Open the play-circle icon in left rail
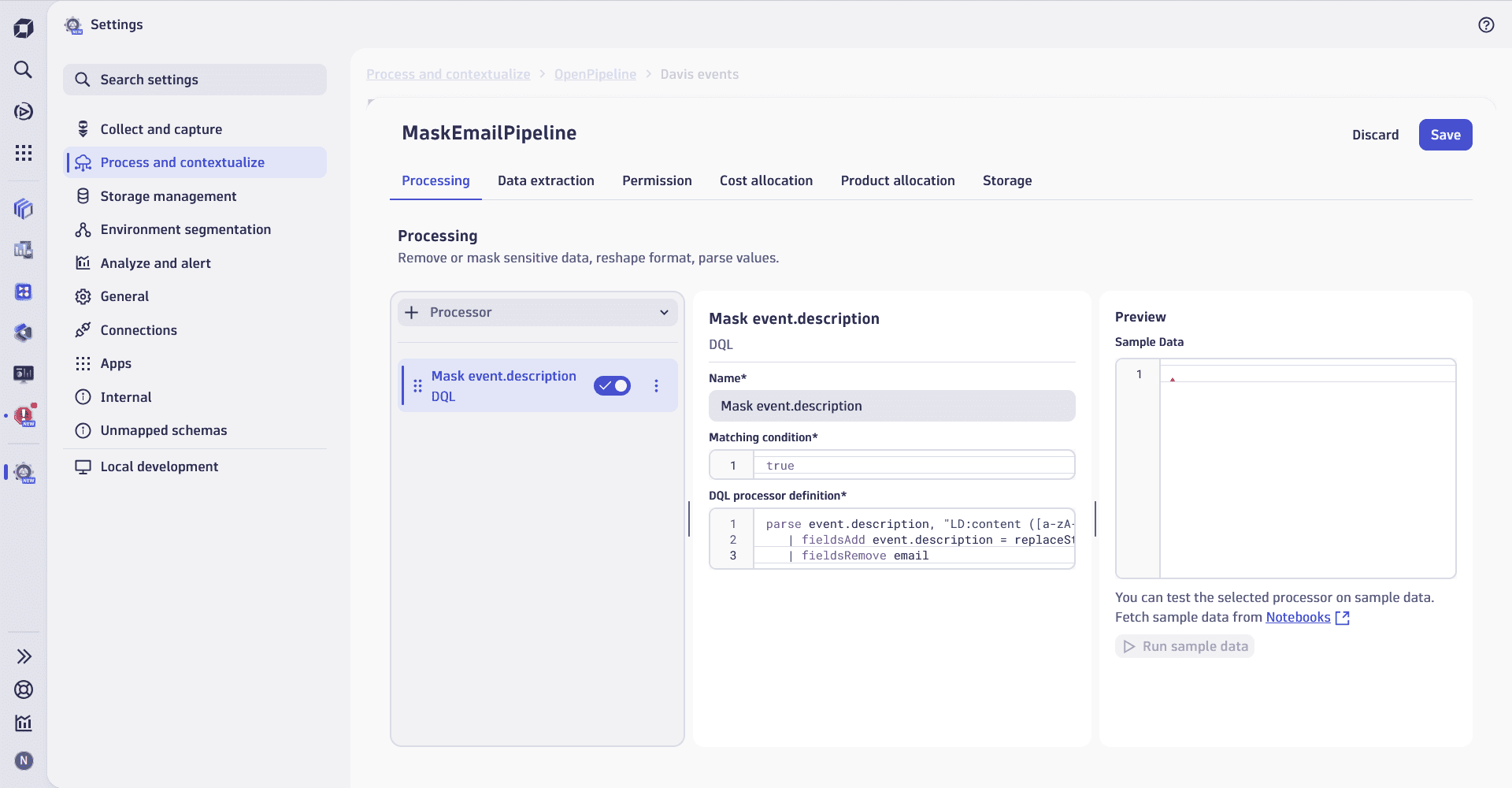Screen dimensions: 1512x788 pos(24,111)
